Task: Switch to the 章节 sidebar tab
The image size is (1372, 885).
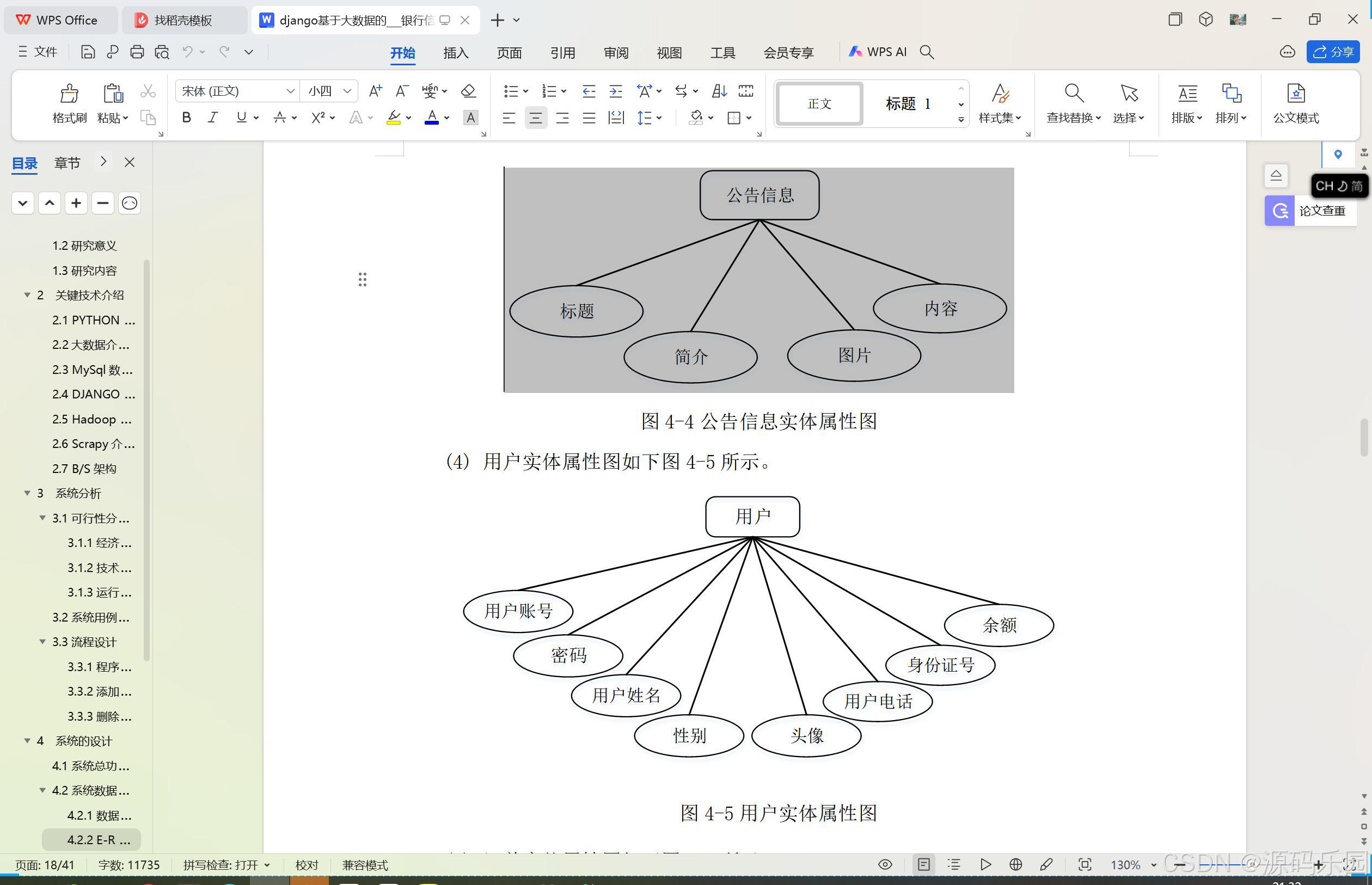Action: click(66, 163)
